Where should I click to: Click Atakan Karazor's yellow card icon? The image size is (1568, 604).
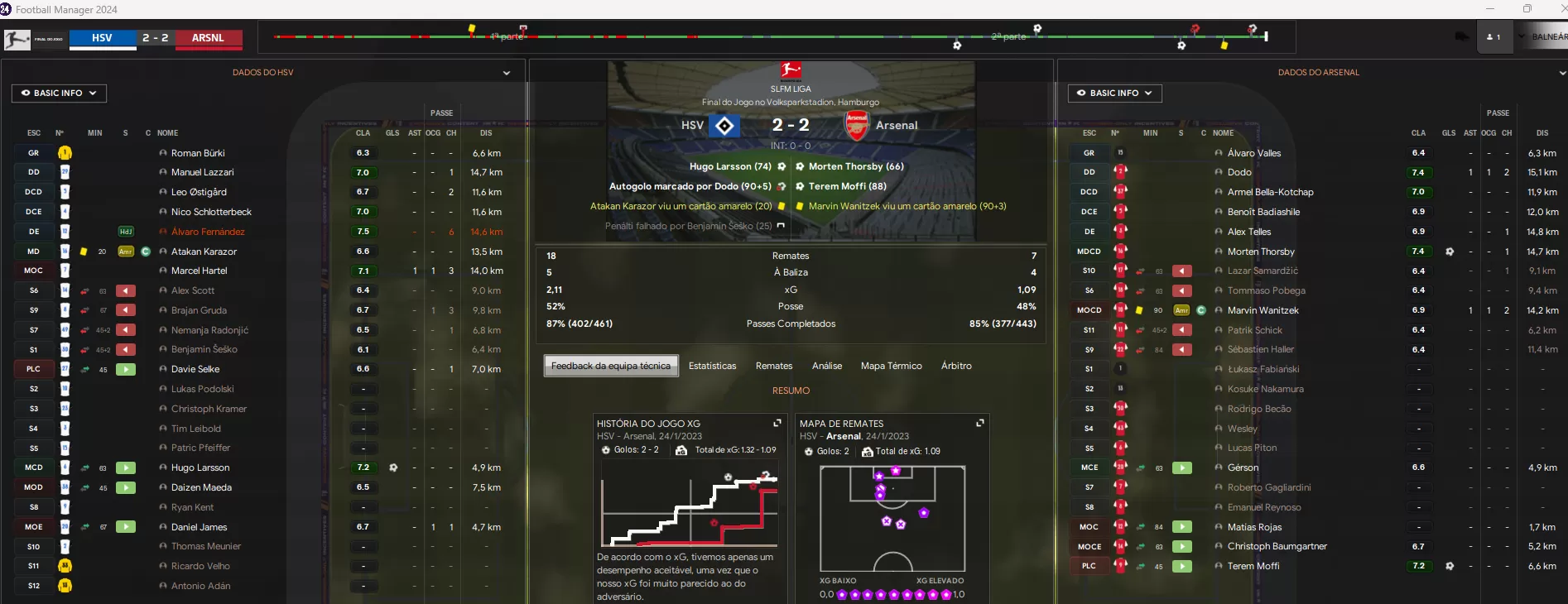(x=84, y=252)
